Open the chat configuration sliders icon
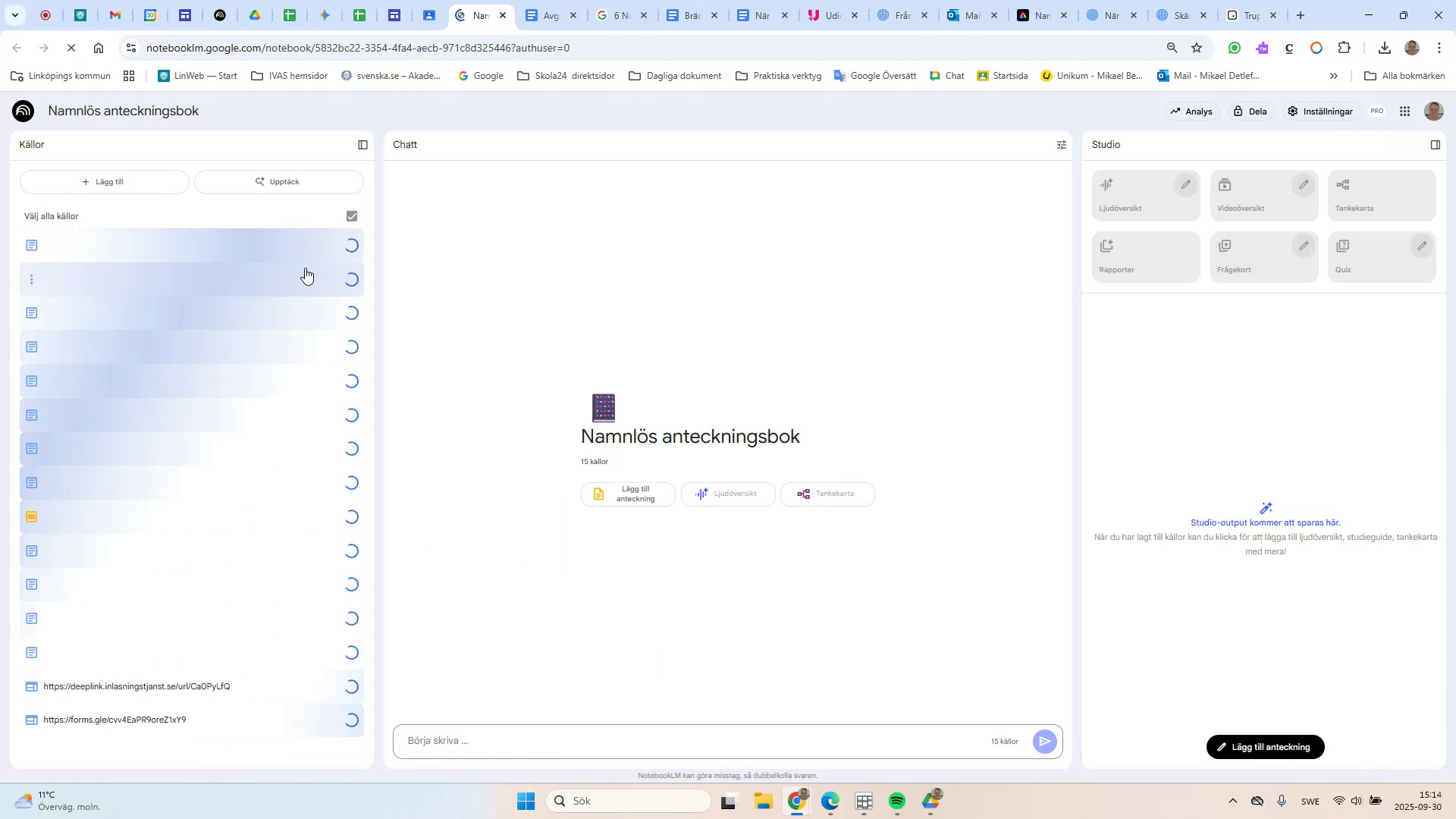The height and width of the screenshot is (819, 1456). pyautogui.click(x=1061, y=144)
